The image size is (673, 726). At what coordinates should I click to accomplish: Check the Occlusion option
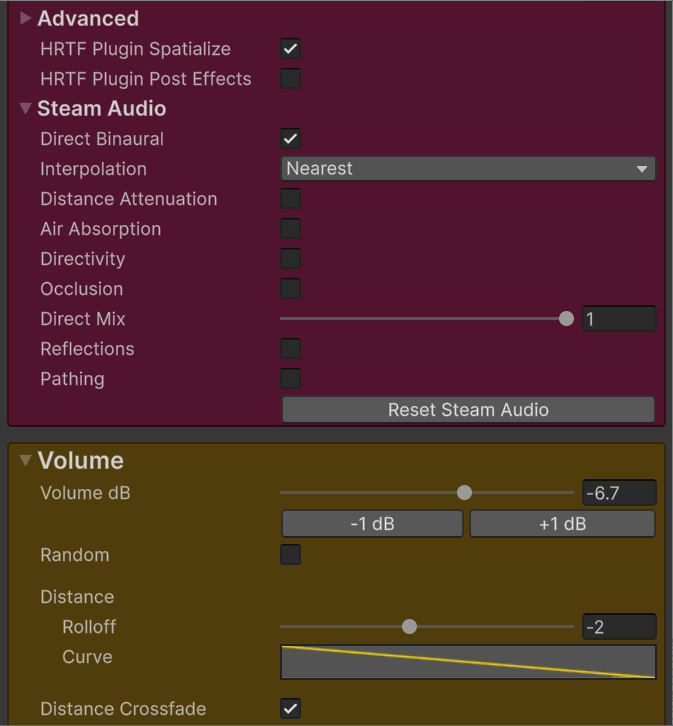point(291,289)
